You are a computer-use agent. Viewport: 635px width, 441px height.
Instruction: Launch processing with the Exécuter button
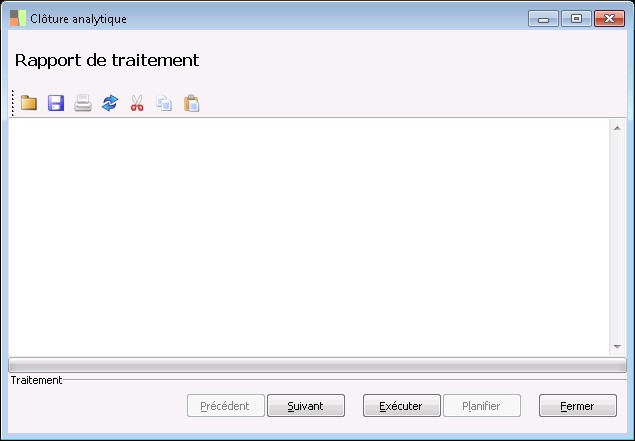click(x=402, y=405)
